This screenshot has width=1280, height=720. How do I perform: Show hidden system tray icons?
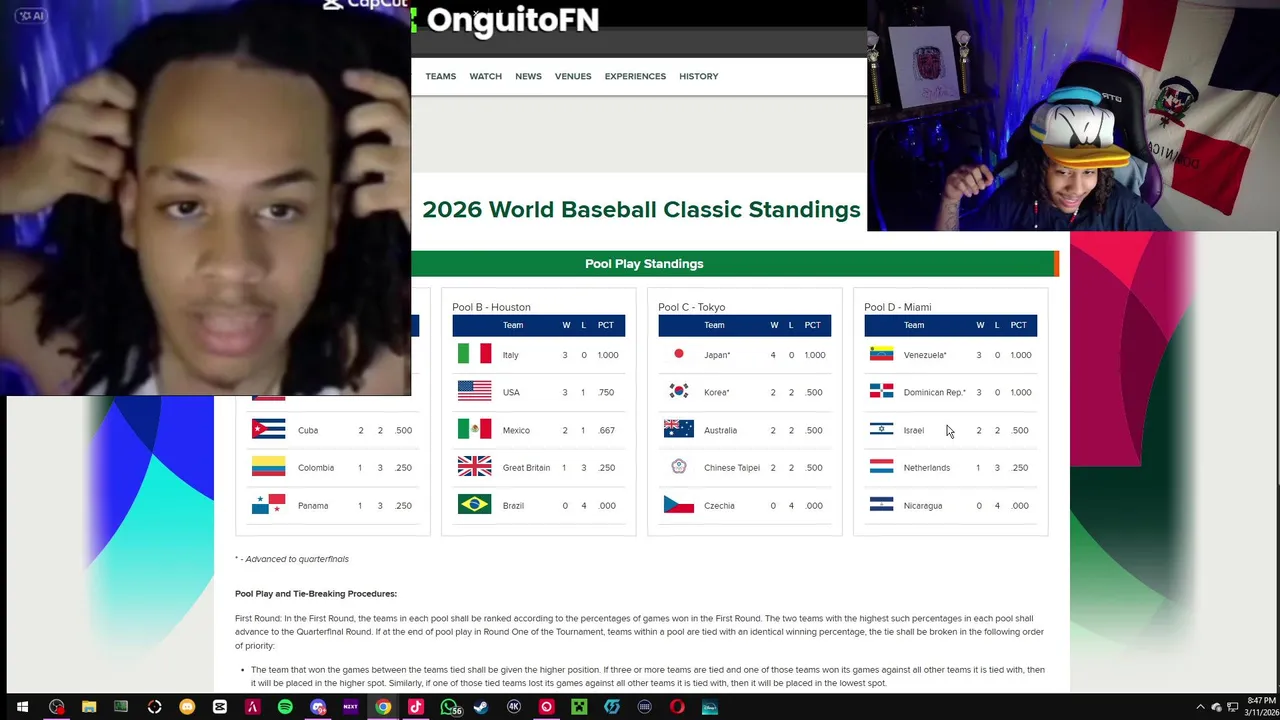tap(1201, 707)
